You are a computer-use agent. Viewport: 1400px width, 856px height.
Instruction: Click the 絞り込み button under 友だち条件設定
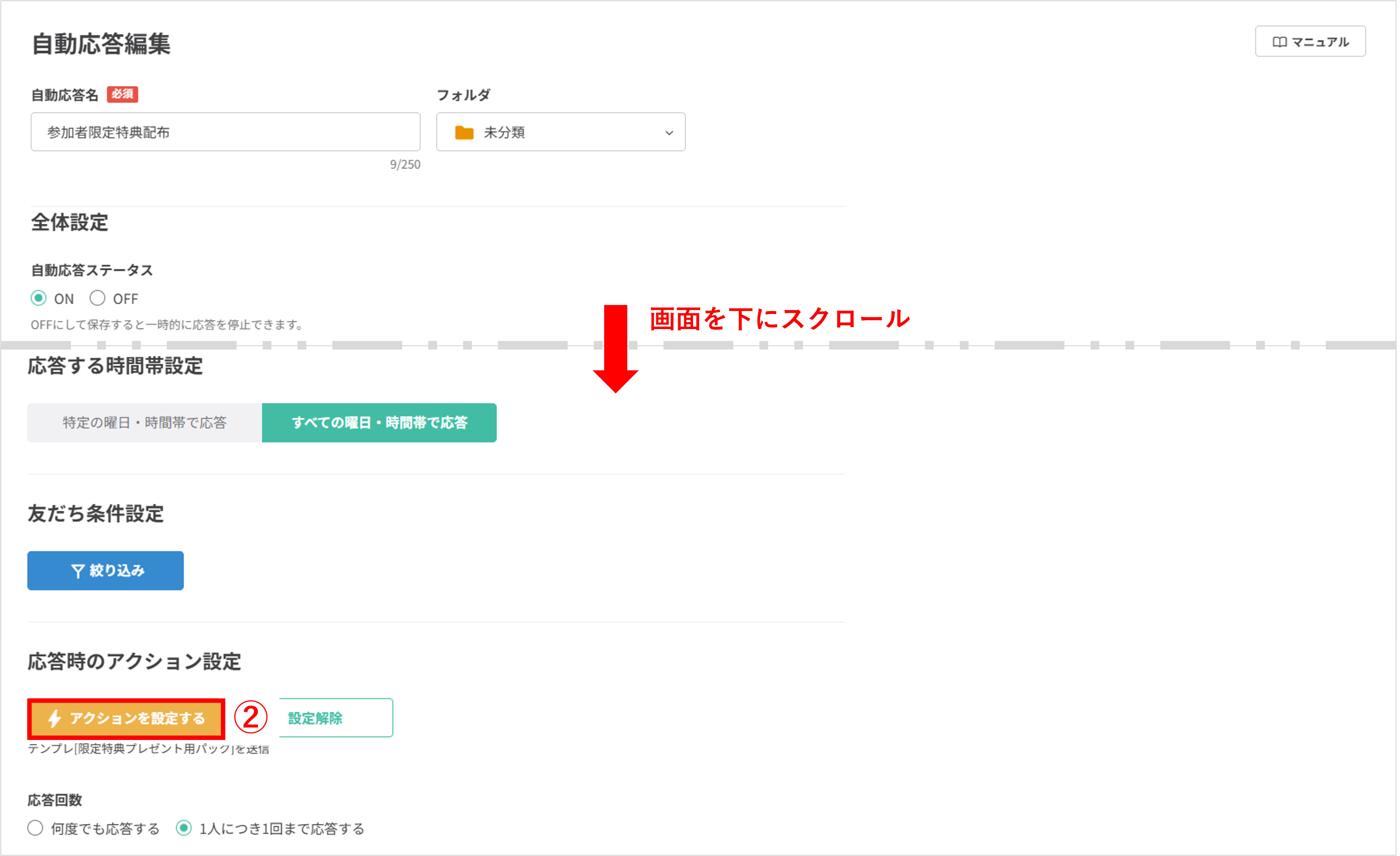105,571
